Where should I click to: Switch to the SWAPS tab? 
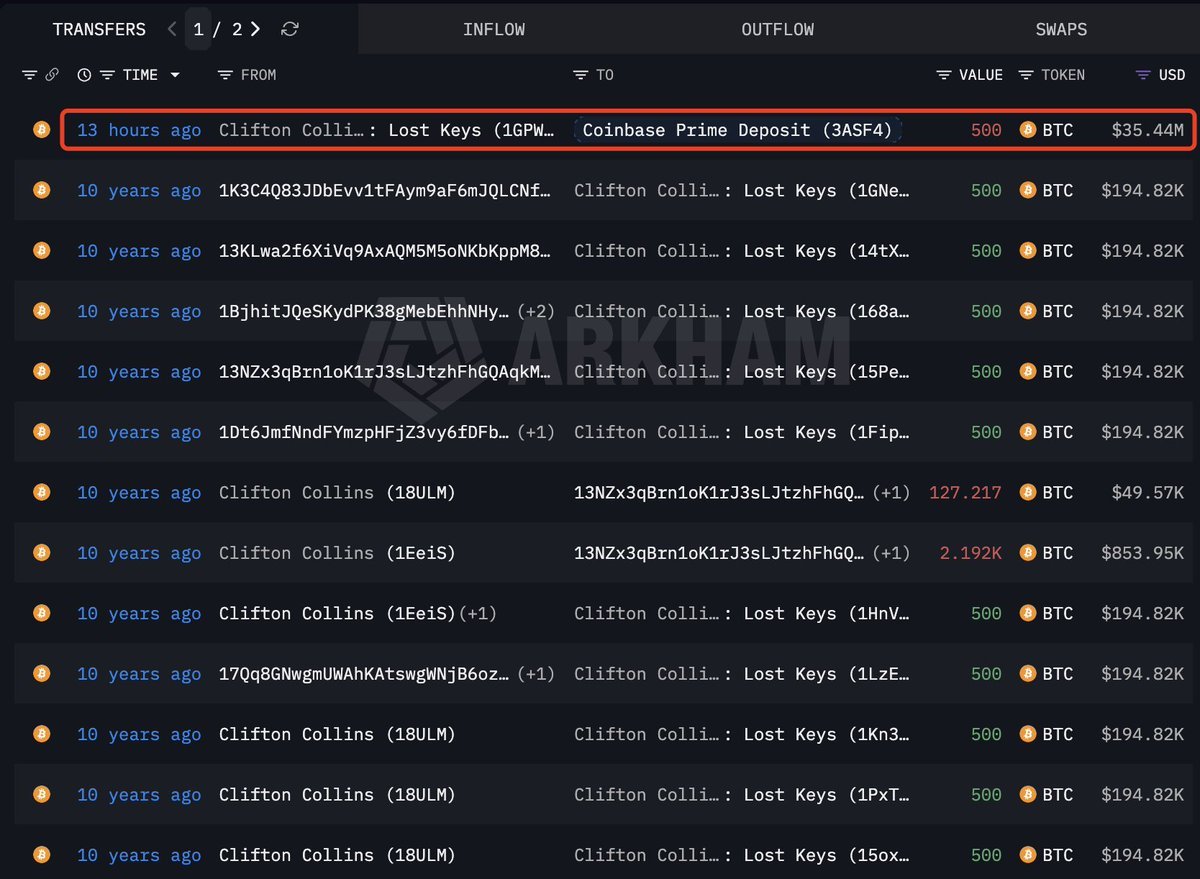pyautogui.click(x=1061, y=29)
